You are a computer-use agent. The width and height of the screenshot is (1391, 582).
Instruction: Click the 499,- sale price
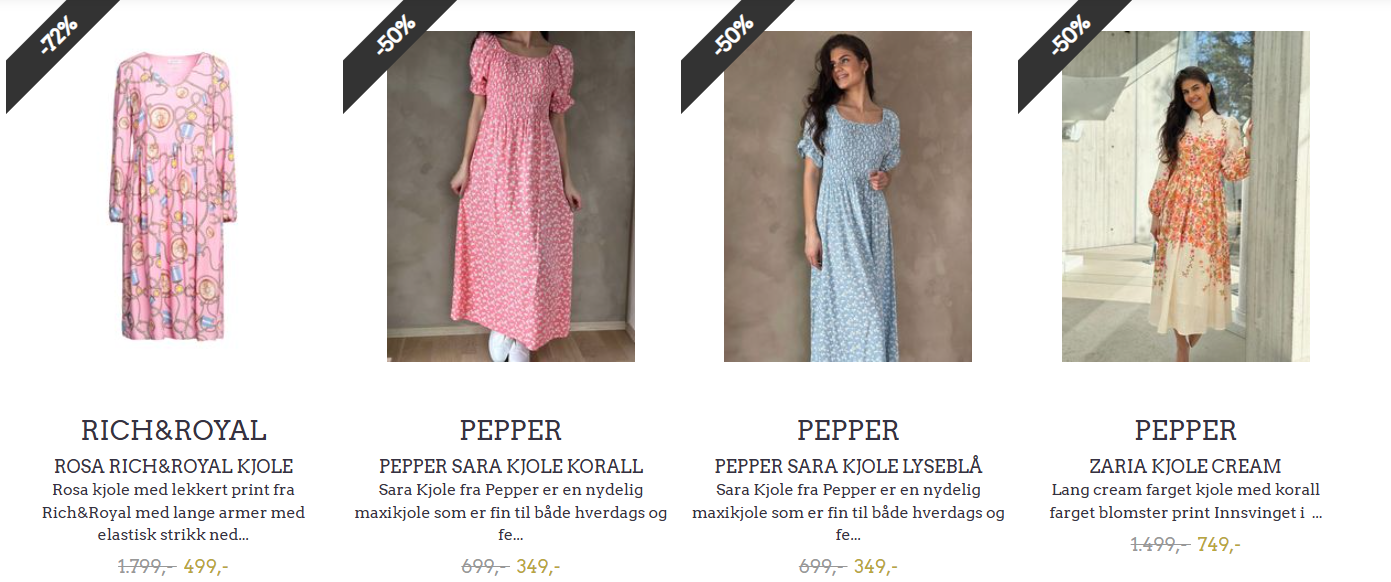coord(206,566)
